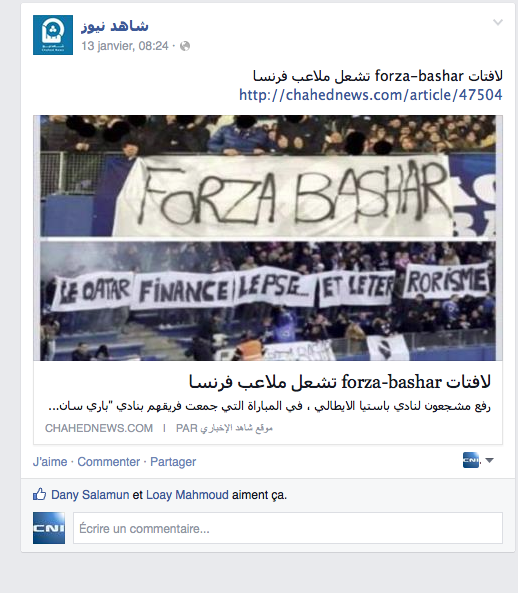This screenshot has width=518, height=593.
Task: Click the thumbs-up likes icon
Action: [x=39, y=494]
